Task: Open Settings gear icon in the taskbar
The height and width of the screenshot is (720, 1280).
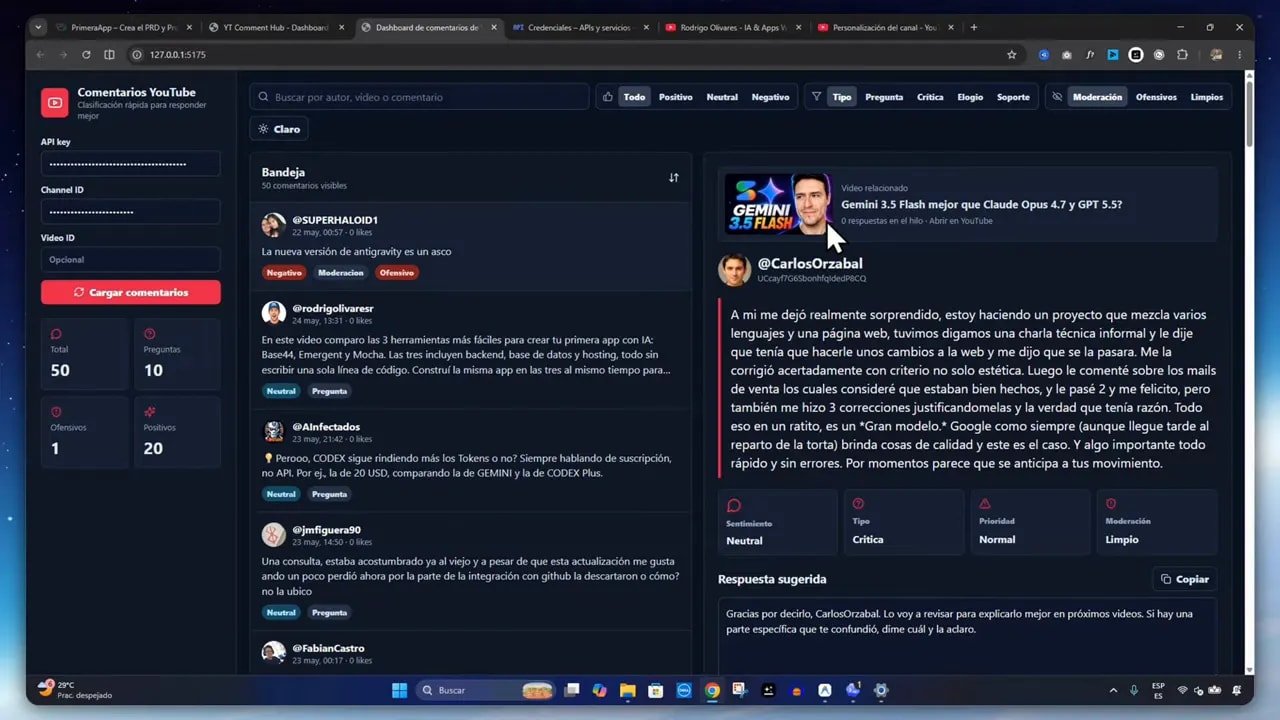Action: click(881, 690)
